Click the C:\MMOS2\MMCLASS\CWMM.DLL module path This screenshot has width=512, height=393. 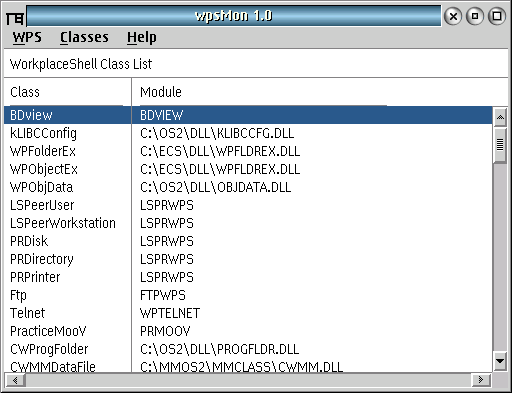pos(241,367)
